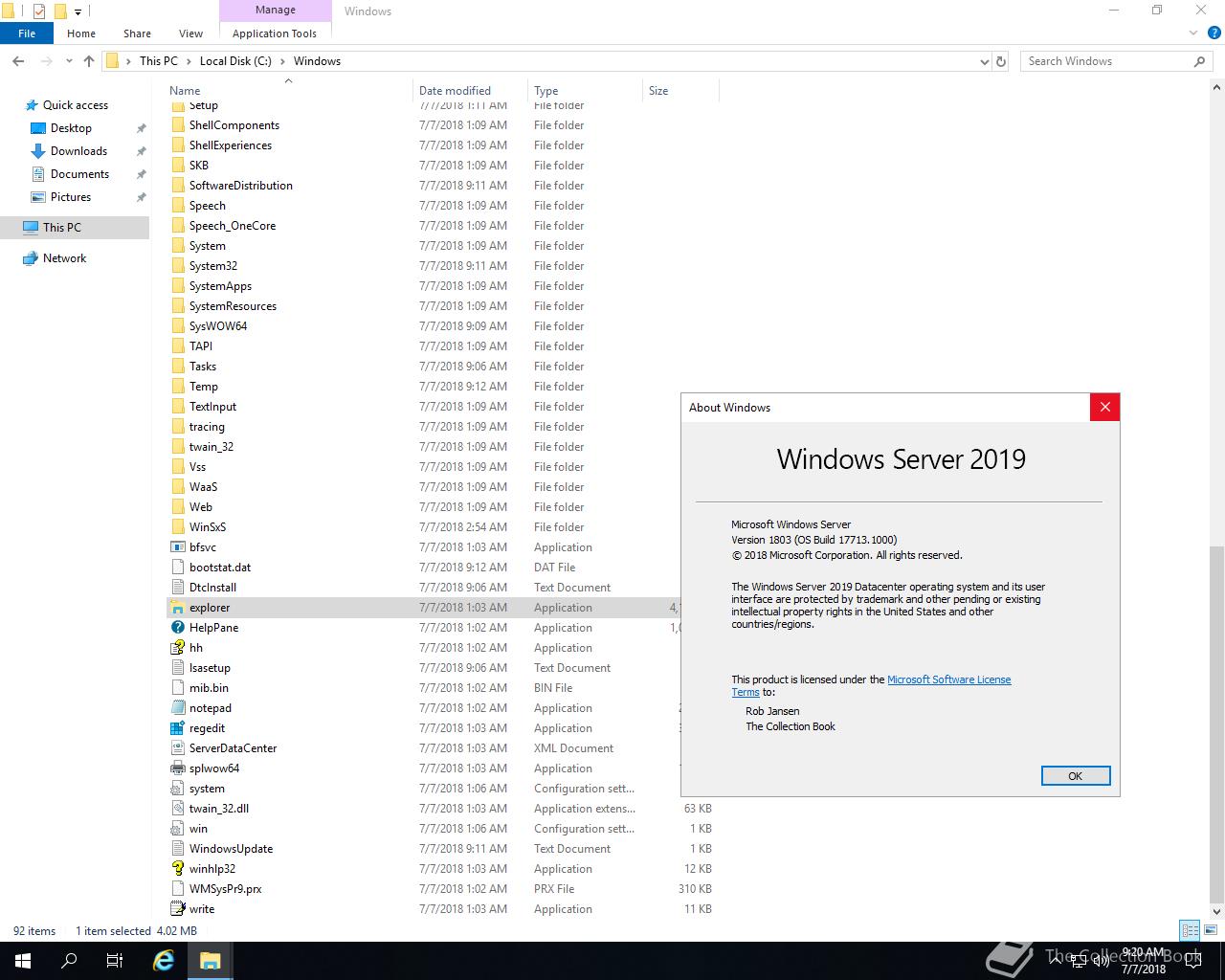Image resolution: width=1225 pixels, height=980 pixels.
Task: Click the regedit application icon
Action: coord(177,728)
